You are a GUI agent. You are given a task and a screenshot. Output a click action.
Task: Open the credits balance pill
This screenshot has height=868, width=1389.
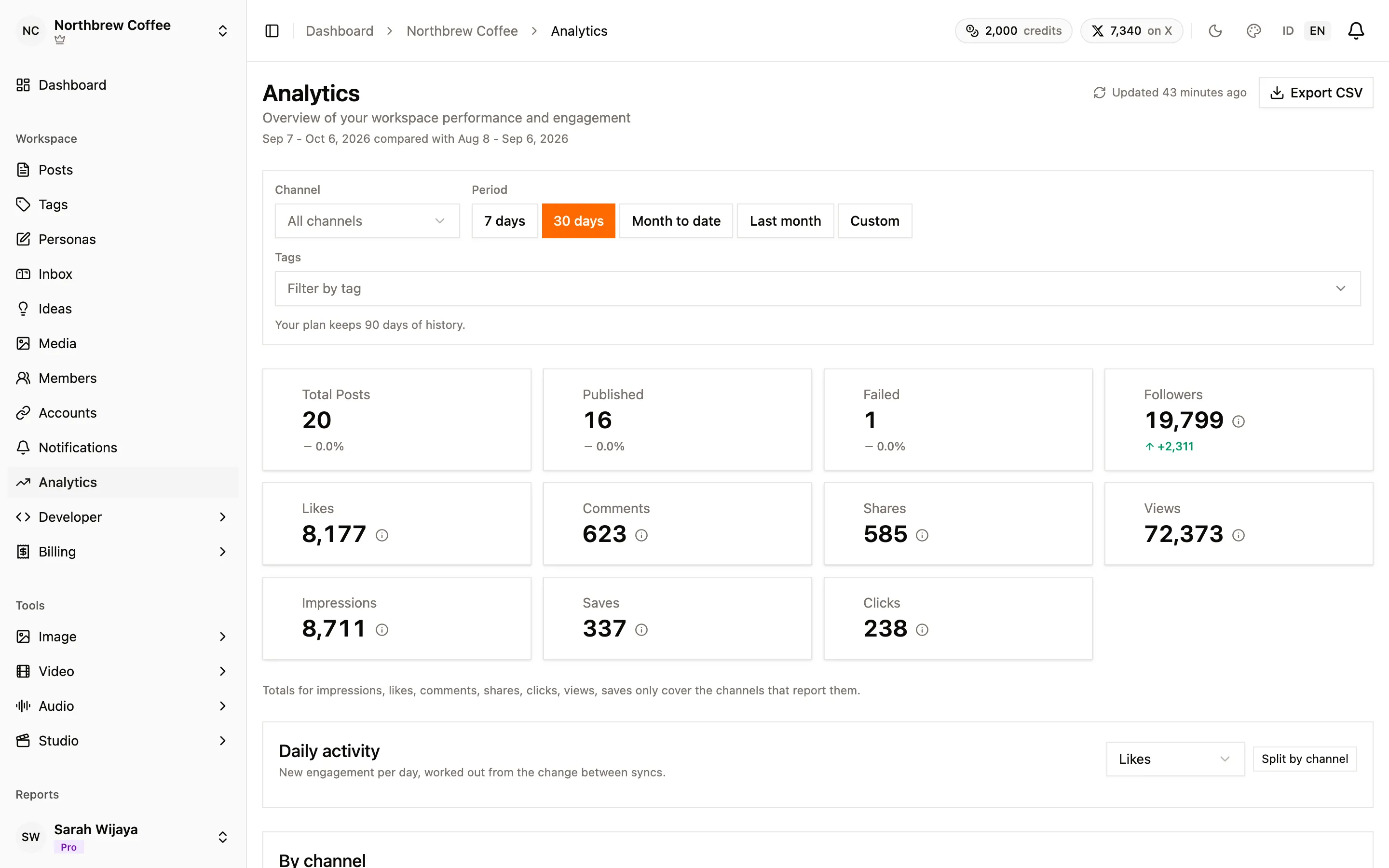(1013, 31)
